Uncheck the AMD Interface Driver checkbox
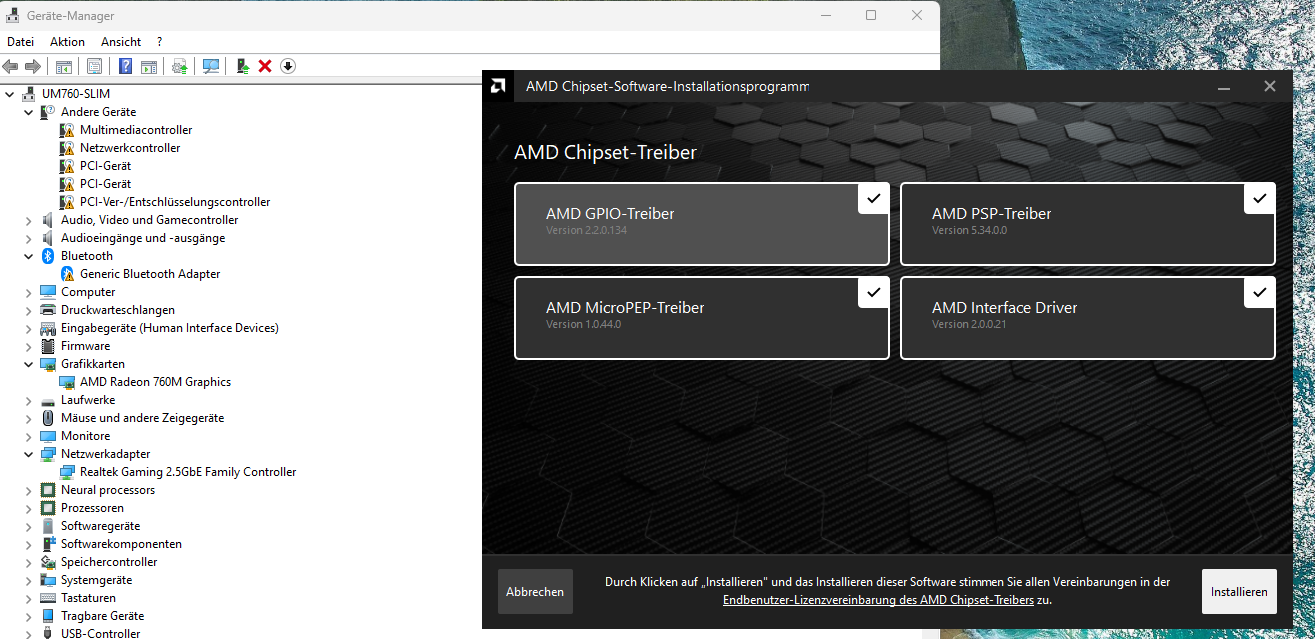 1259,292
